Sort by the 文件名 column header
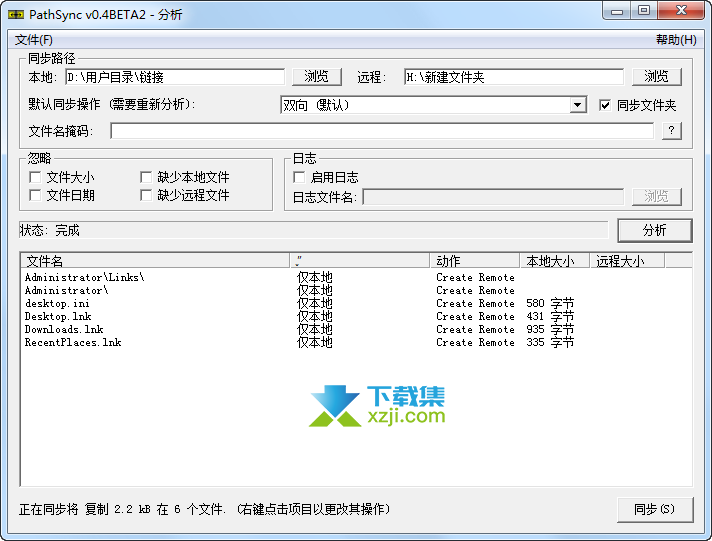Screen dimensions: 712x541 pyautogui.click(x=155, y=261)
